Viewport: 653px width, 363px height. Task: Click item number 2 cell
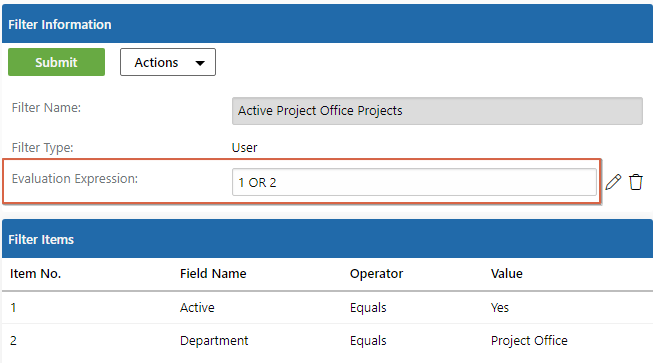(x=13, y=341)
